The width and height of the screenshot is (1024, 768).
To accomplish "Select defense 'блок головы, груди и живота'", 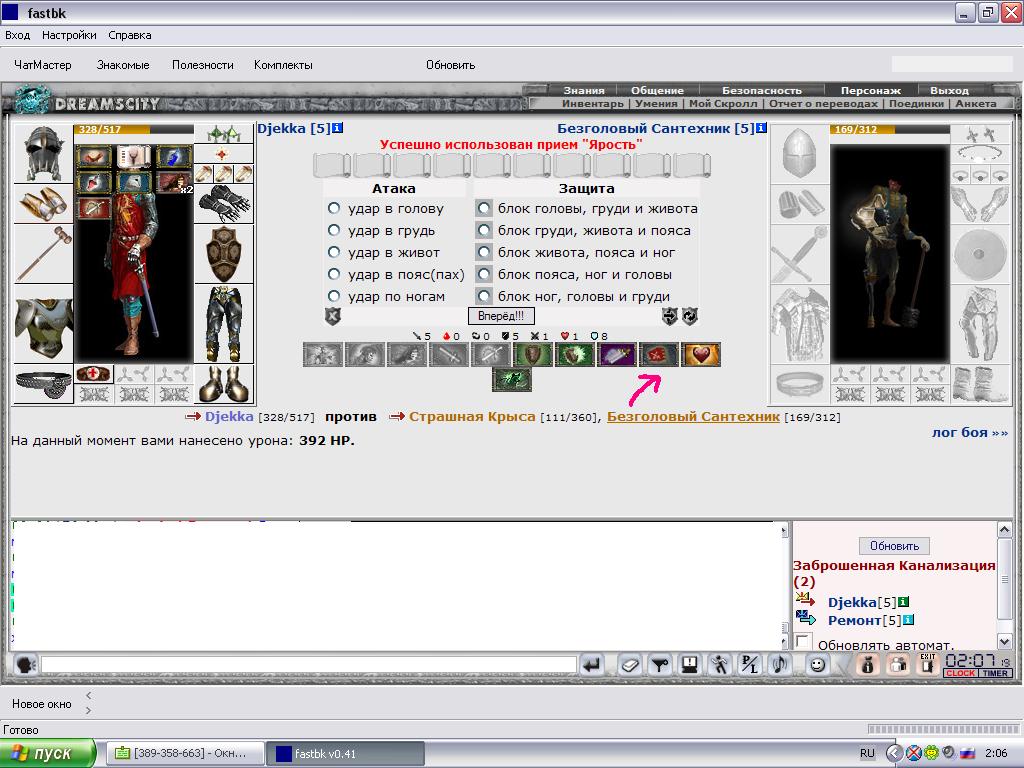I will [x=484, y=208].
